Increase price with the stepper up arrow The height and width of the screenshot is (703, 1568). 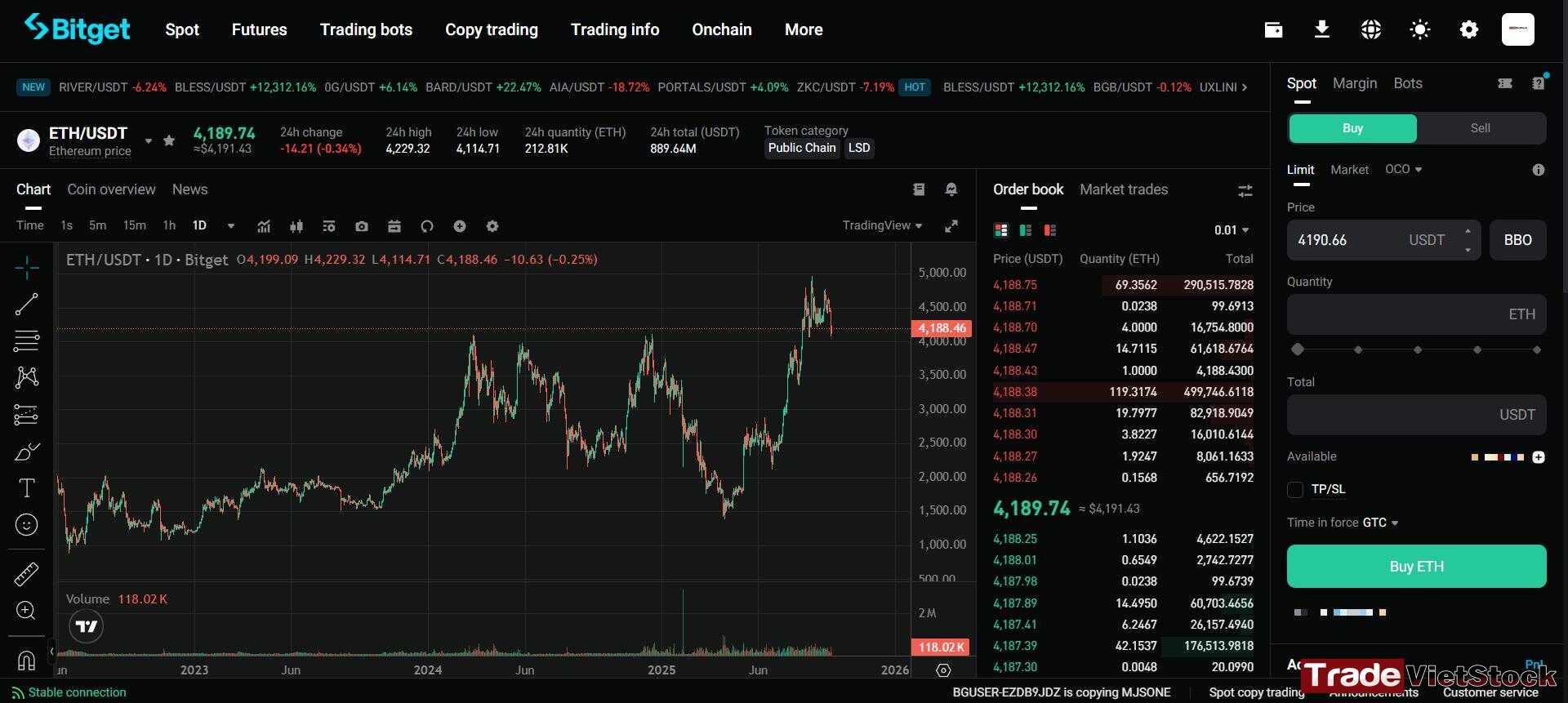pos(1468,231)
